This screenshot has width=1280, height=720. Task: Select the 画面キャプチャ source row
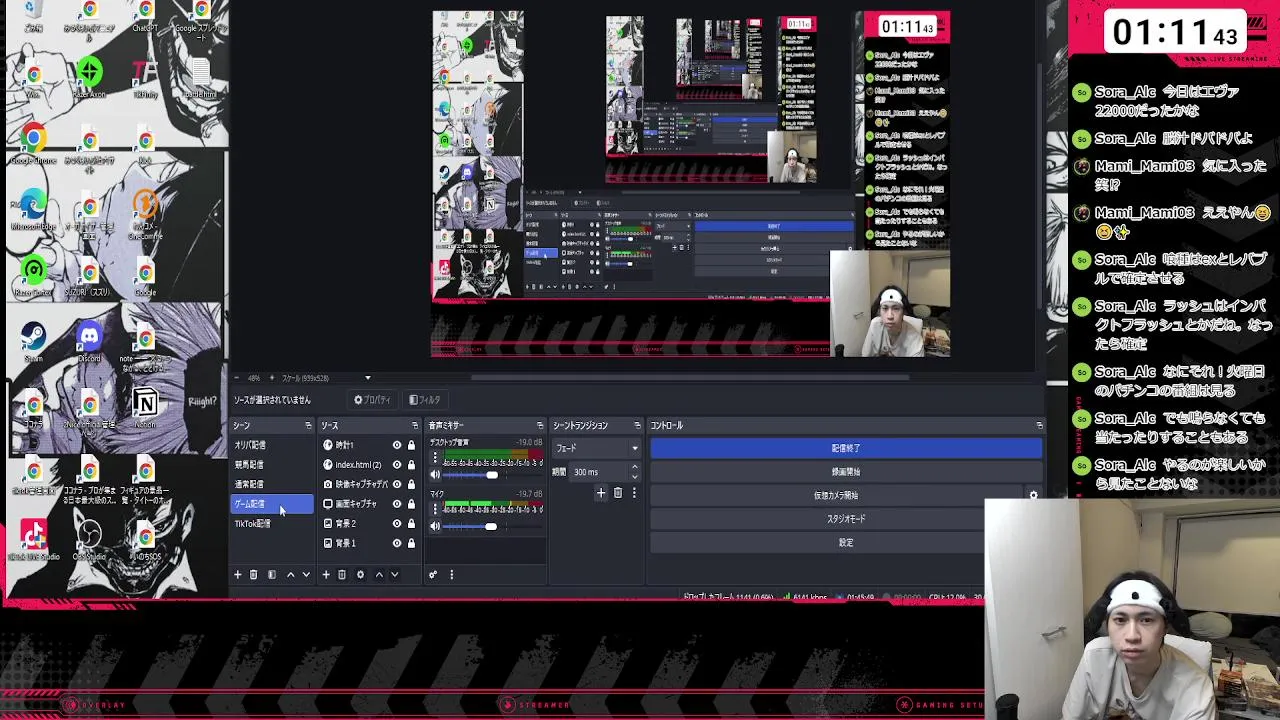pyautogui.click(x=369, y=504)
